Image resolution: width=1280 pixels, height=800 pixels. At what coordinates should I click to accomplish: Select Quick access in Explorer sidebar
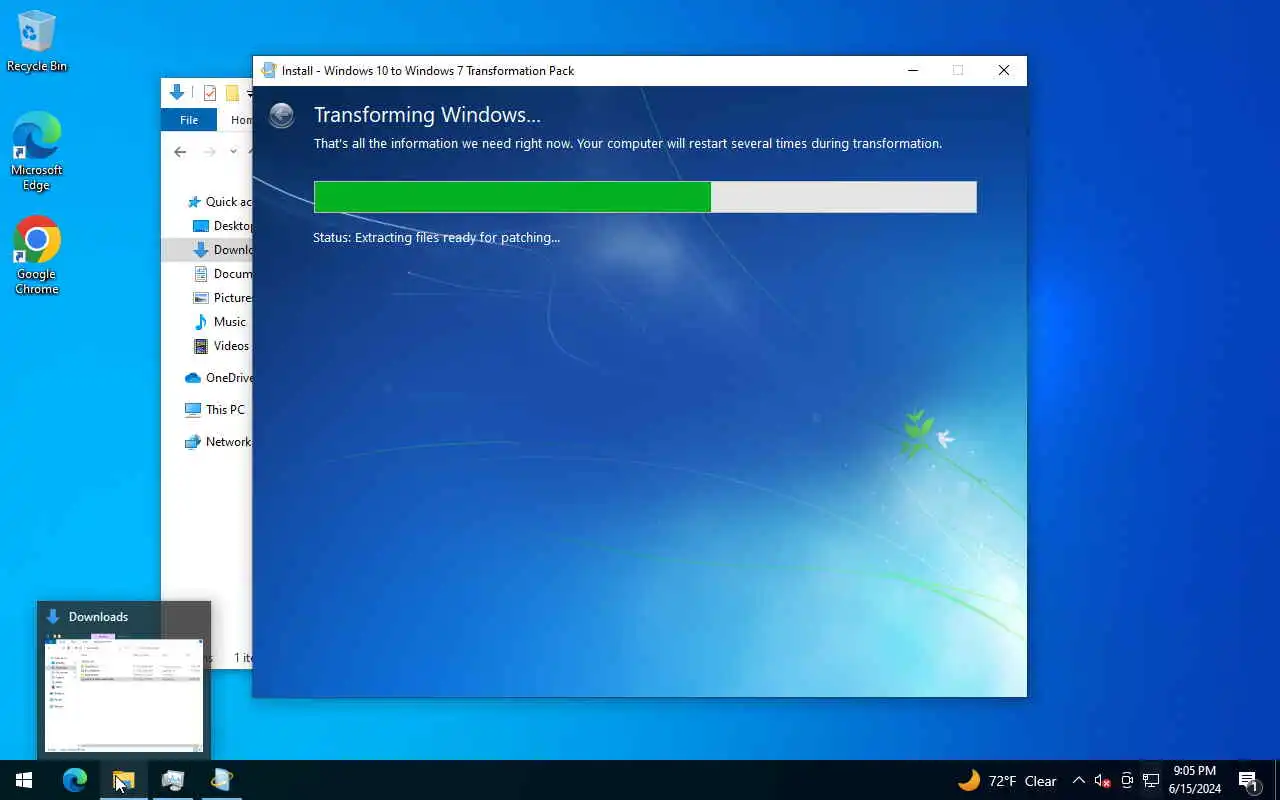[218, 201]
